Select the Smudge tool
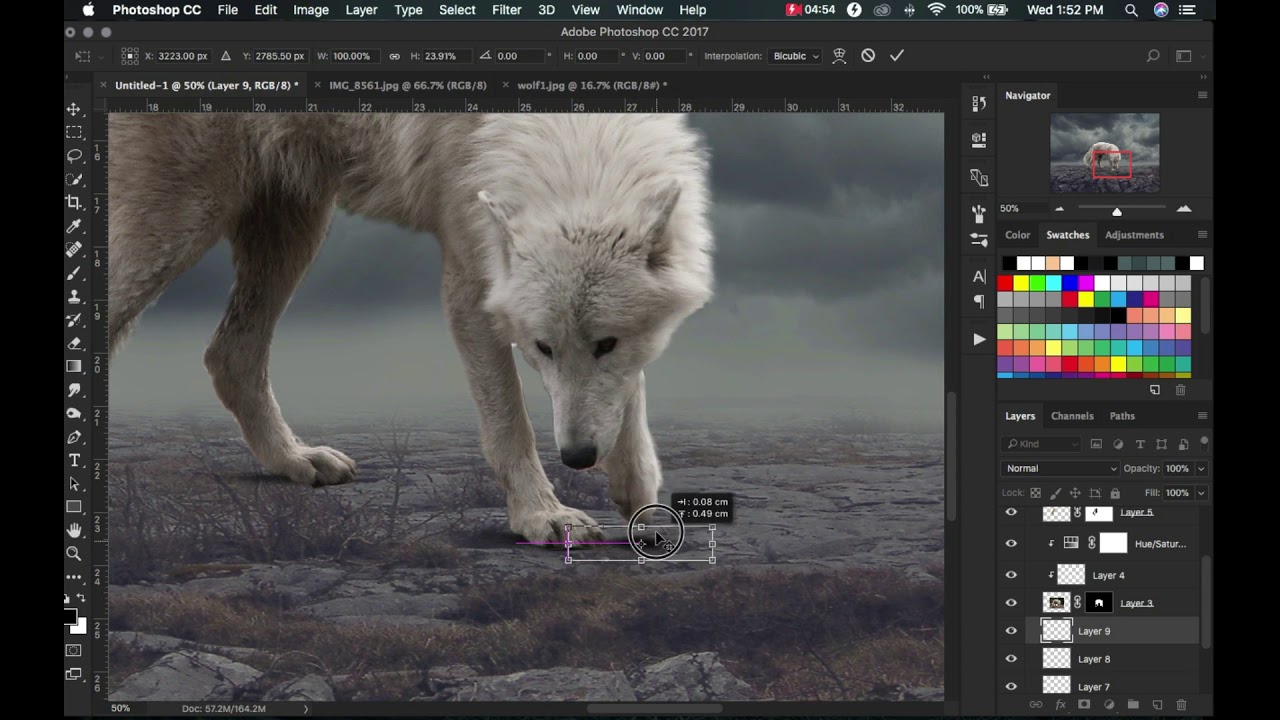1280x720 pixels. (74, 390)
